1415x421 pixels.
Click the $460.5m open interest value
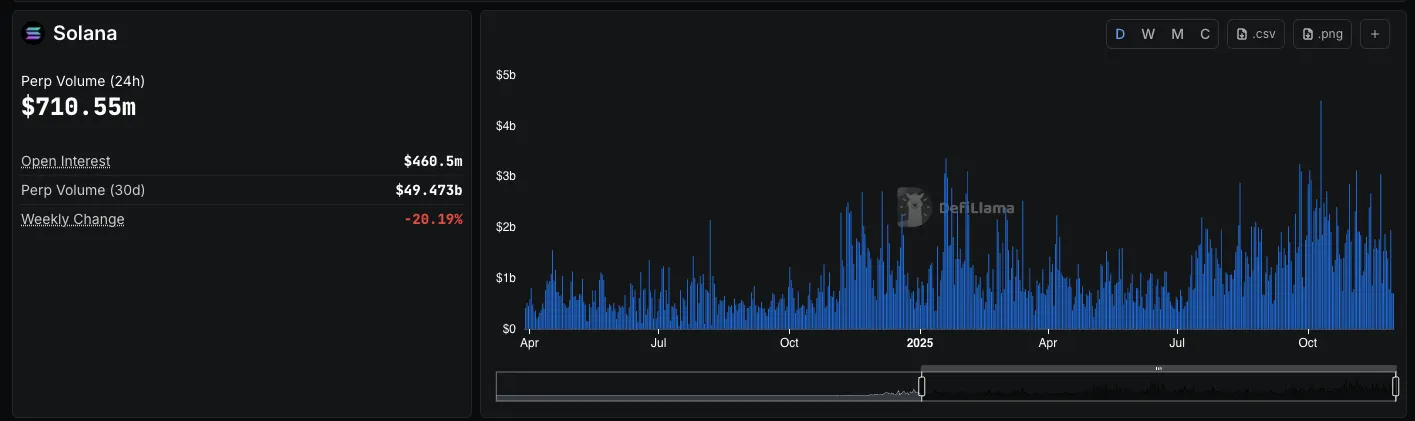433,161
